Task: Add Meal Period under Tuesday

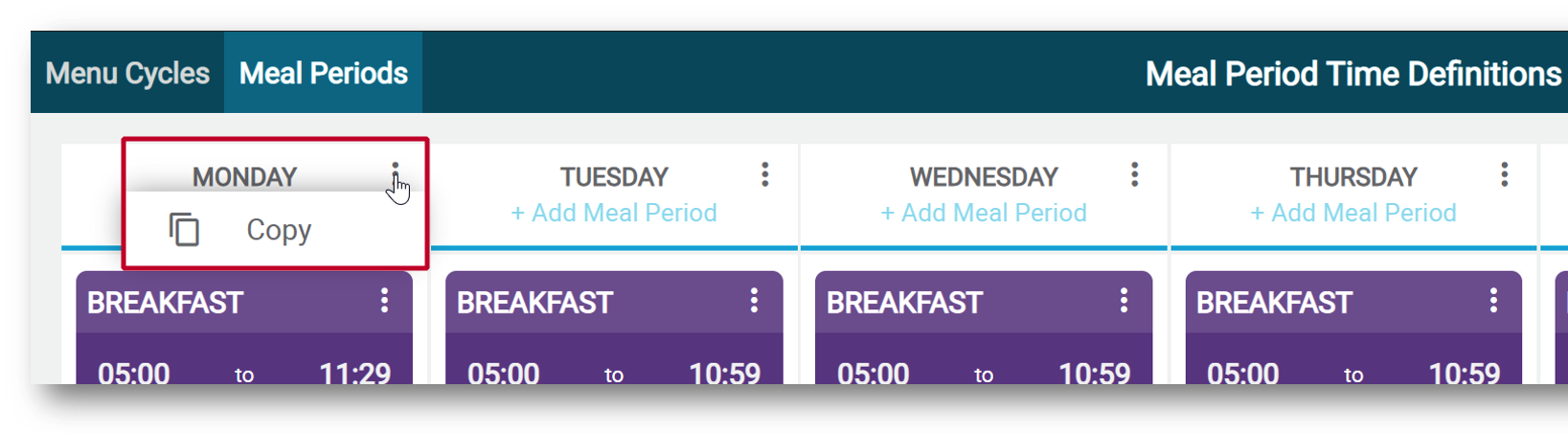Action: tap(614, 213)
